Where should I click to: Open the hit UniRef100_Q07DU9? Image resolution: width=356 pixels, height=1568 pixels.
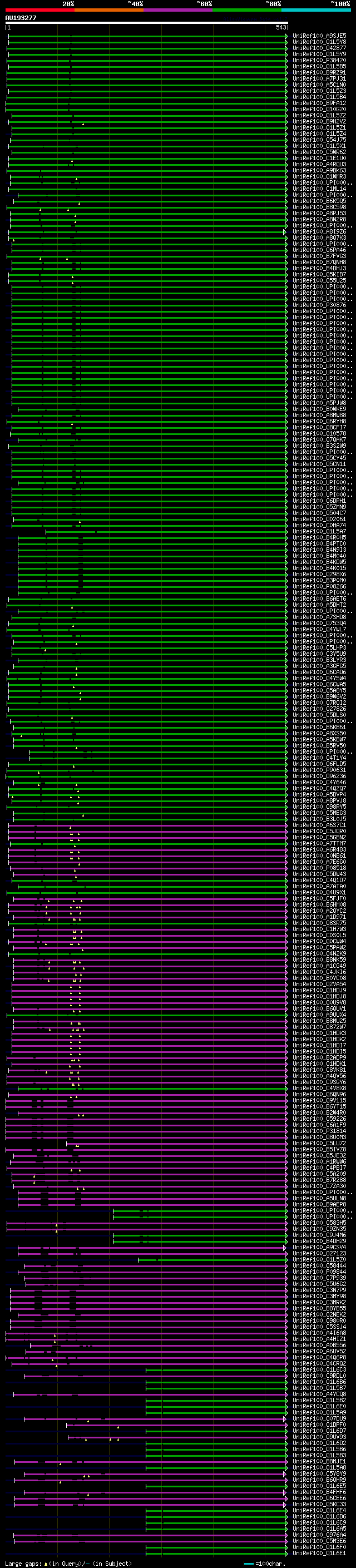(319, 1418)
